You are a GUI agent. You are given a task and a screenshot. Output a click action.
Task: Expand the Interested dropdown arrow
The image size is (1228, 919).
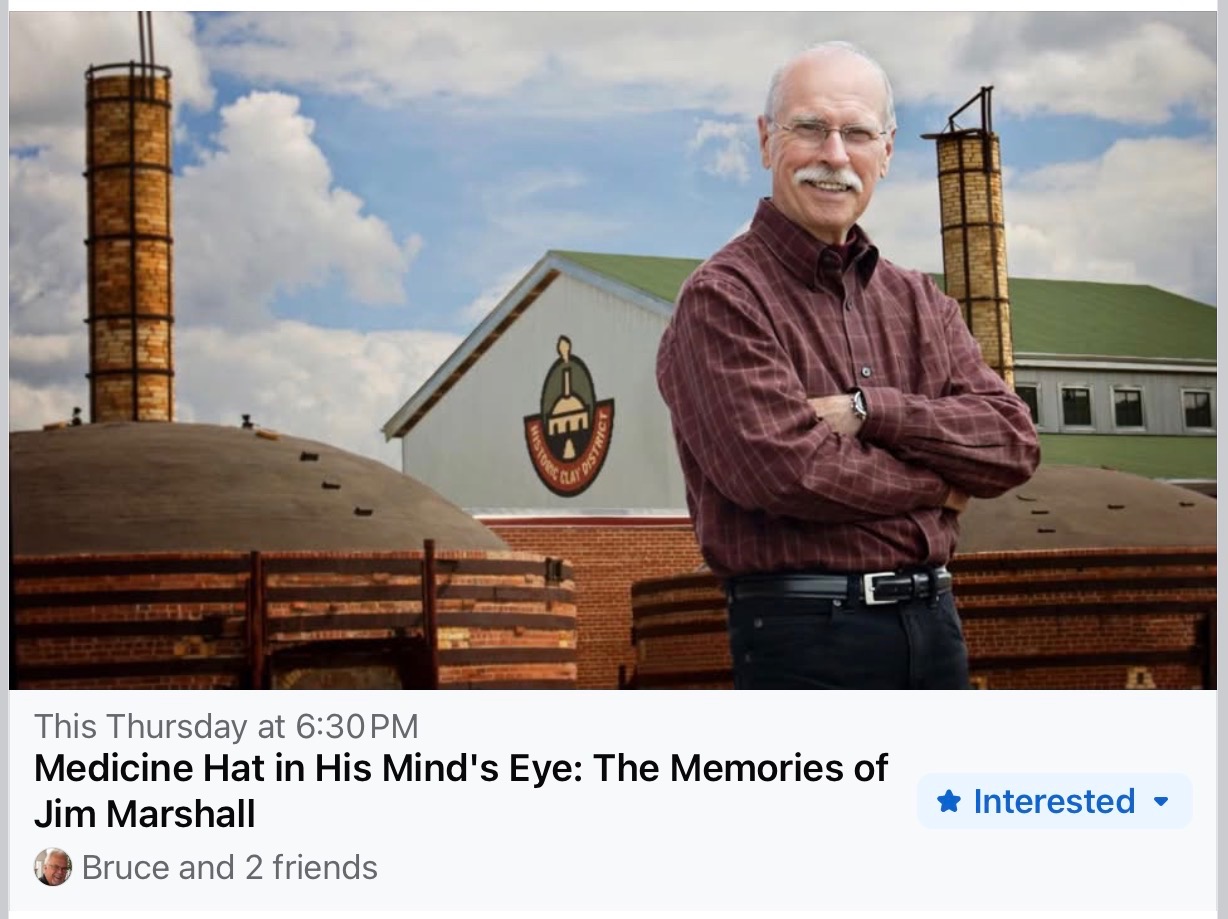pos(1161,802)
